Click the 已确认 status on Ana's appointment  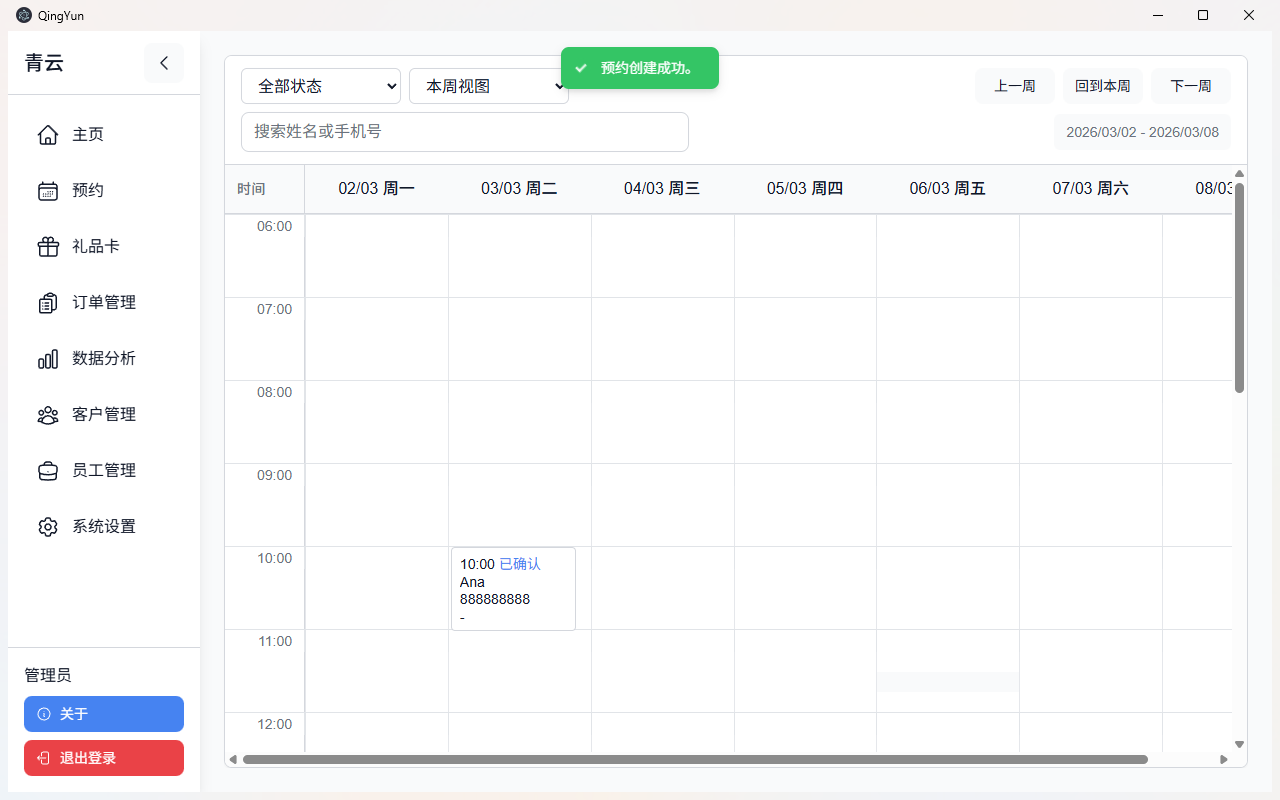520,564
